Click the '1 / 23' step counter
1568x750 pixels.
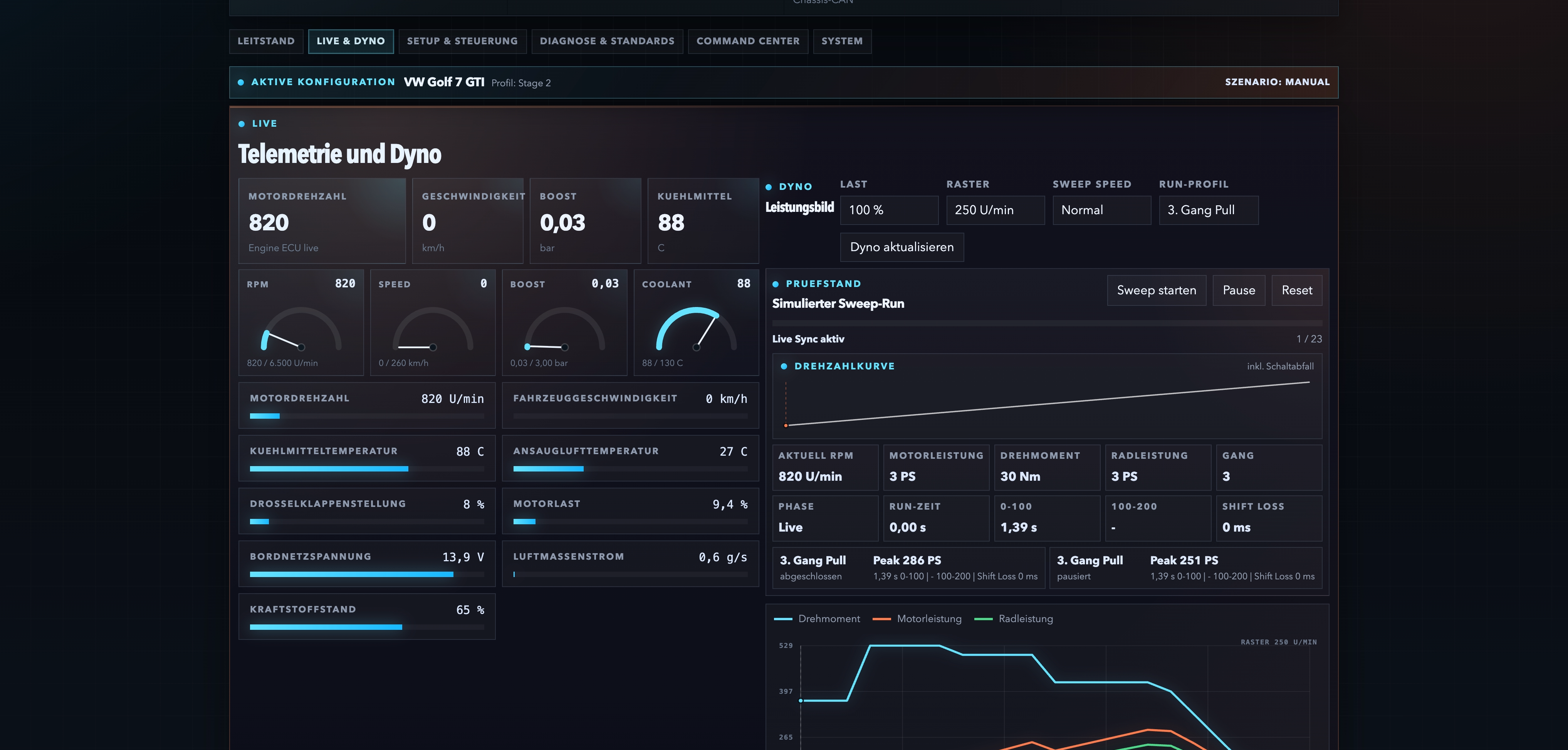(1309, 339)
